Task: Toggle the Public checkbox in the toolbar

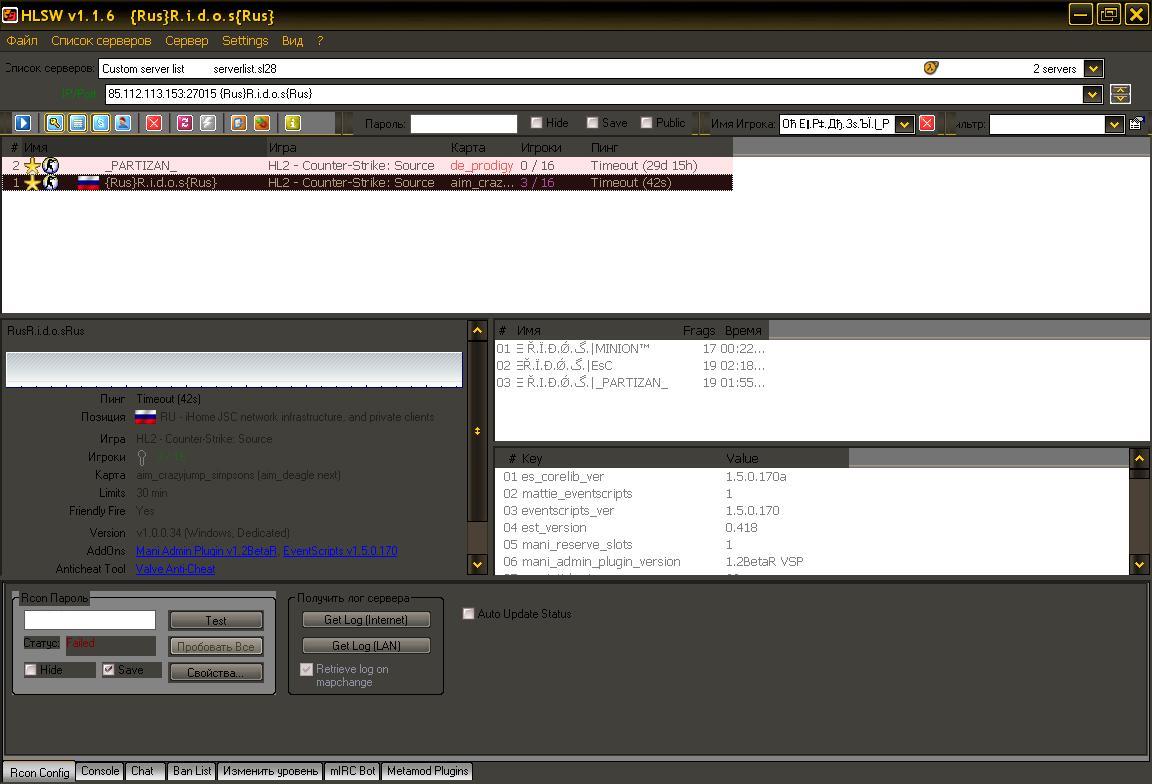Action: click(x=647, y=123)
